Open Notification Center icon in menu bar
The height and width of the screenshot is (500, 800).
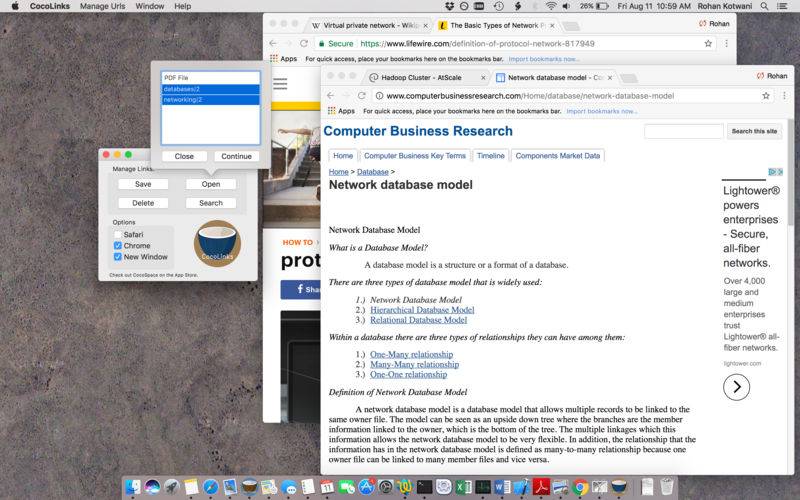782,6
